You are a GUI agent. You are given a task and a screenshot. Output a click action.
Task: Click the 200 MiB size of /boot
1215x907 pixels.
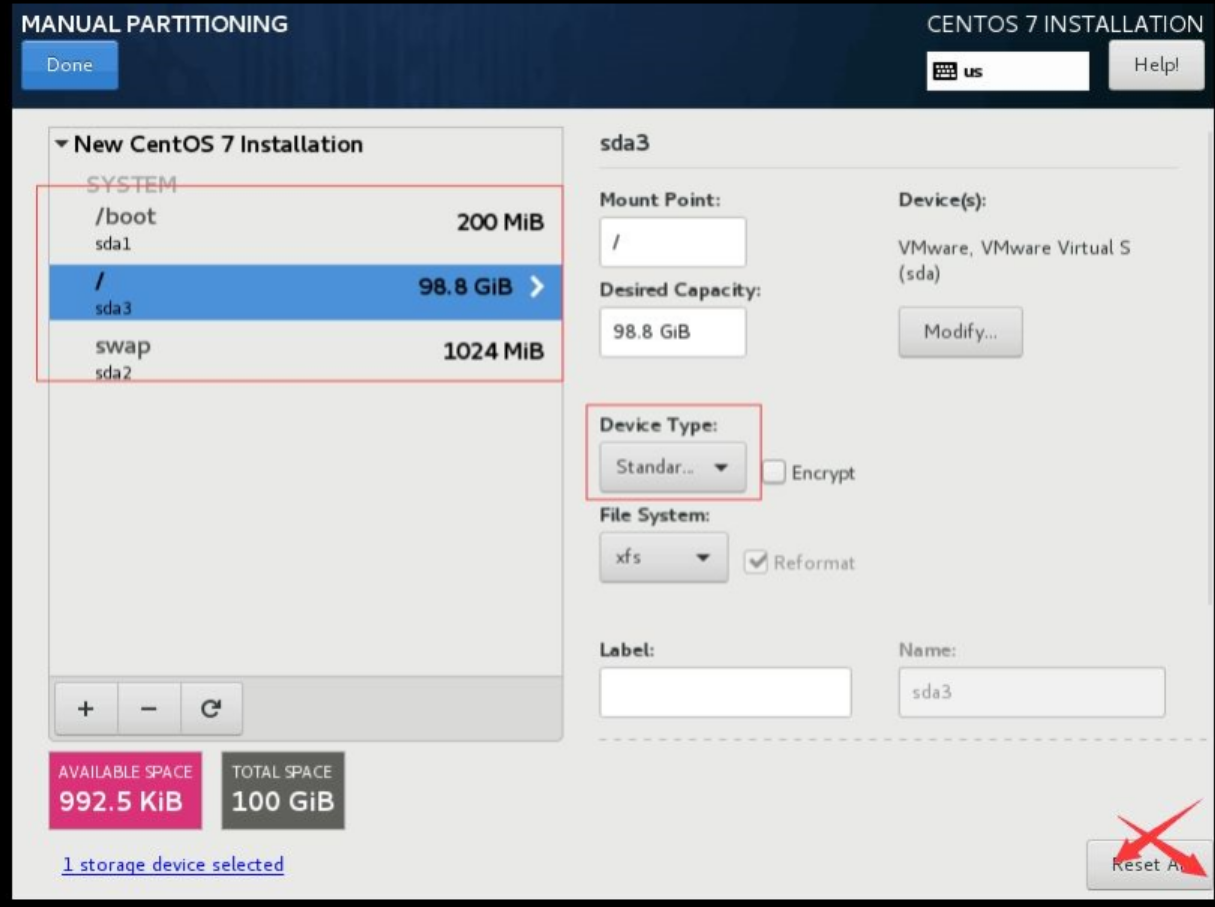(500, 222)
